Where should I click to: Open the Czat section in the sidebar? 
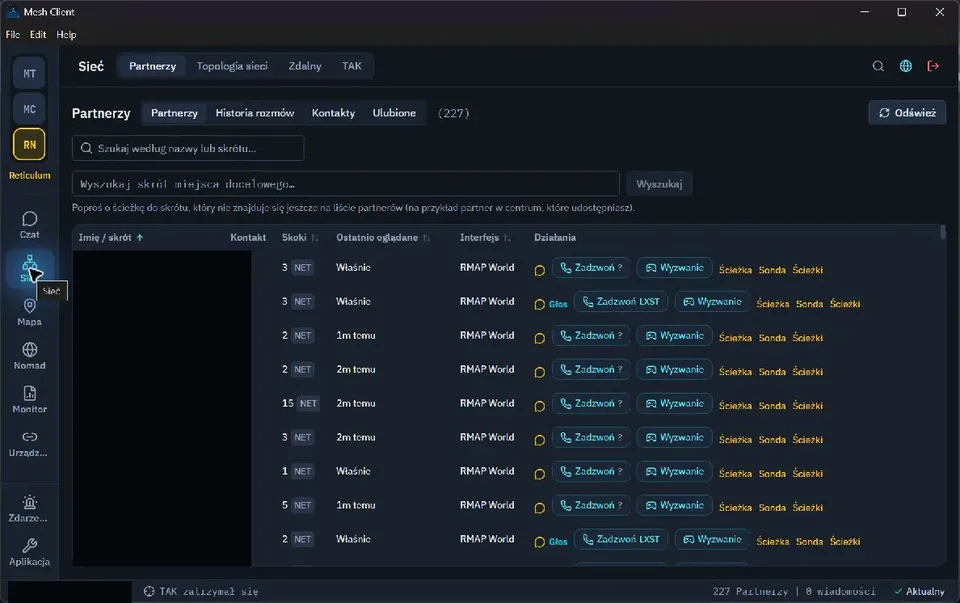coord(29,225)
